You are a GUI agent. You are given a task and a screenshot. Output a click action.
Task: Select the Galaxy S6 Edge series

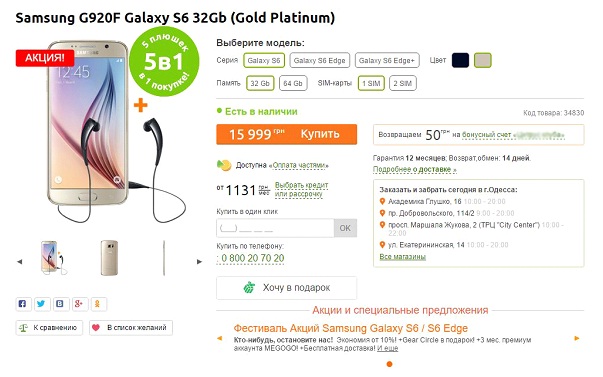click(320, 60)
